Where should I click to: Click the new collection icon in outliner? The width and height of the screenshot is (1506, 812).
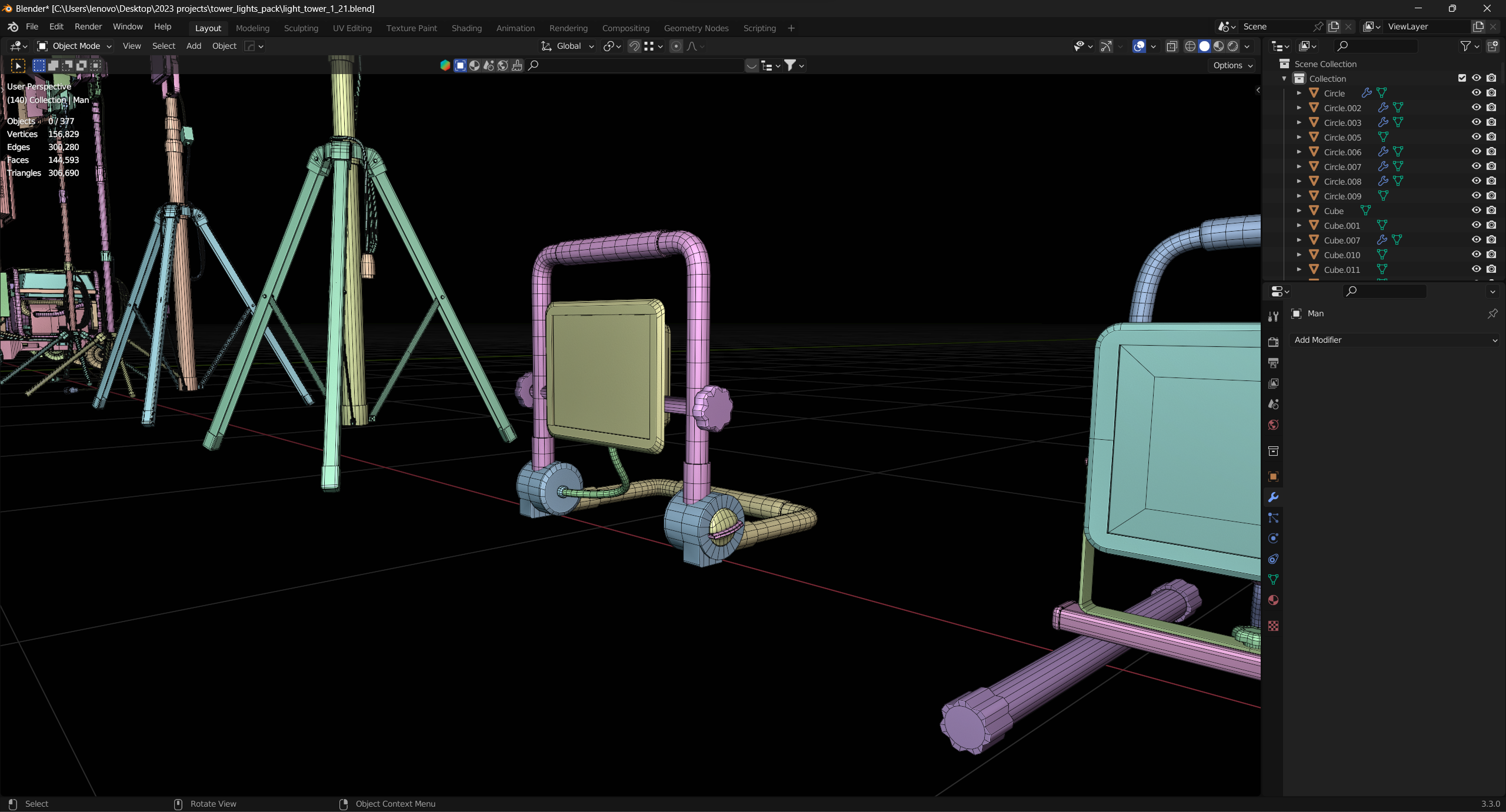(1492, 46)
